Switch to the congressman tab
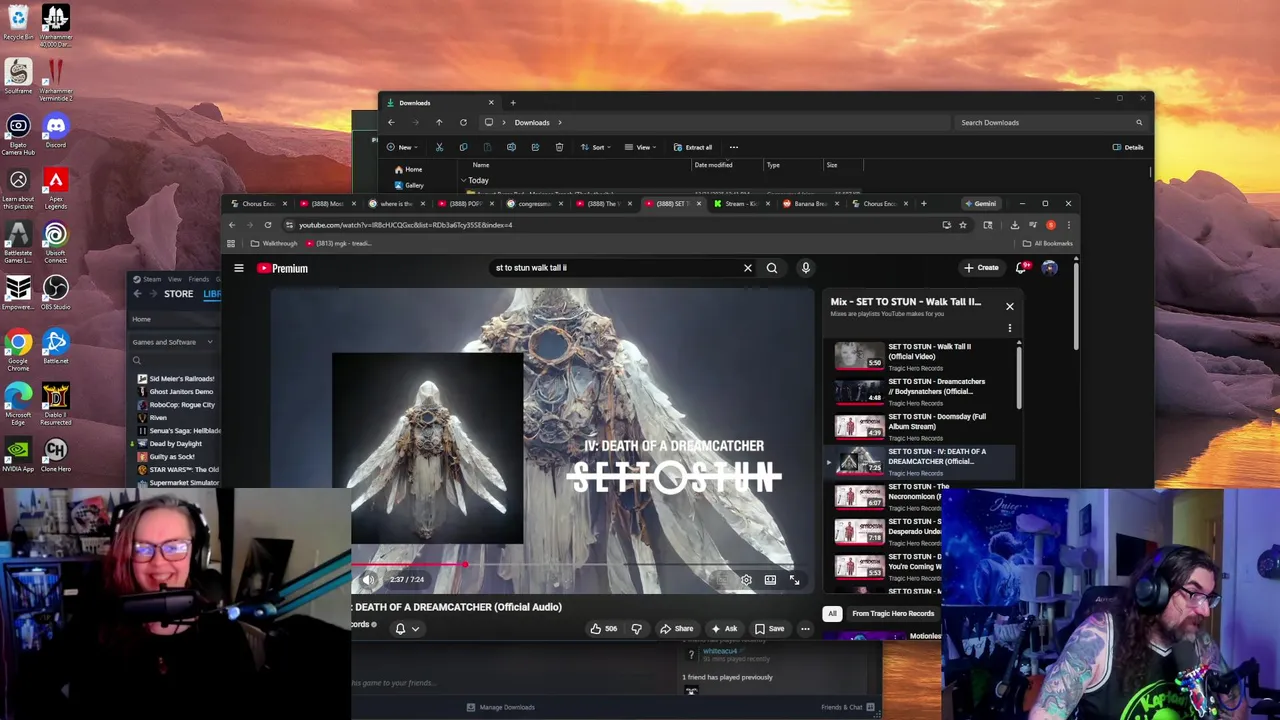This screenshot has height=720, width=1280. coord(532,204)
